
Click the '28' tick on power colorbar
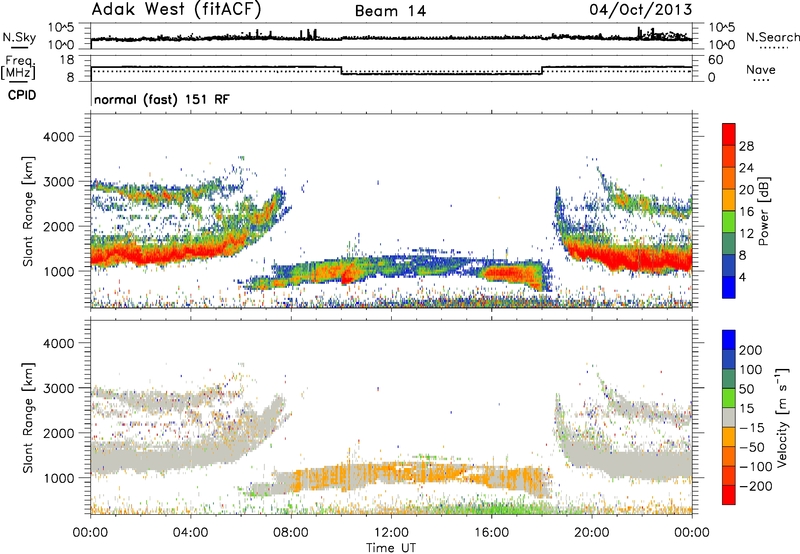746,146
